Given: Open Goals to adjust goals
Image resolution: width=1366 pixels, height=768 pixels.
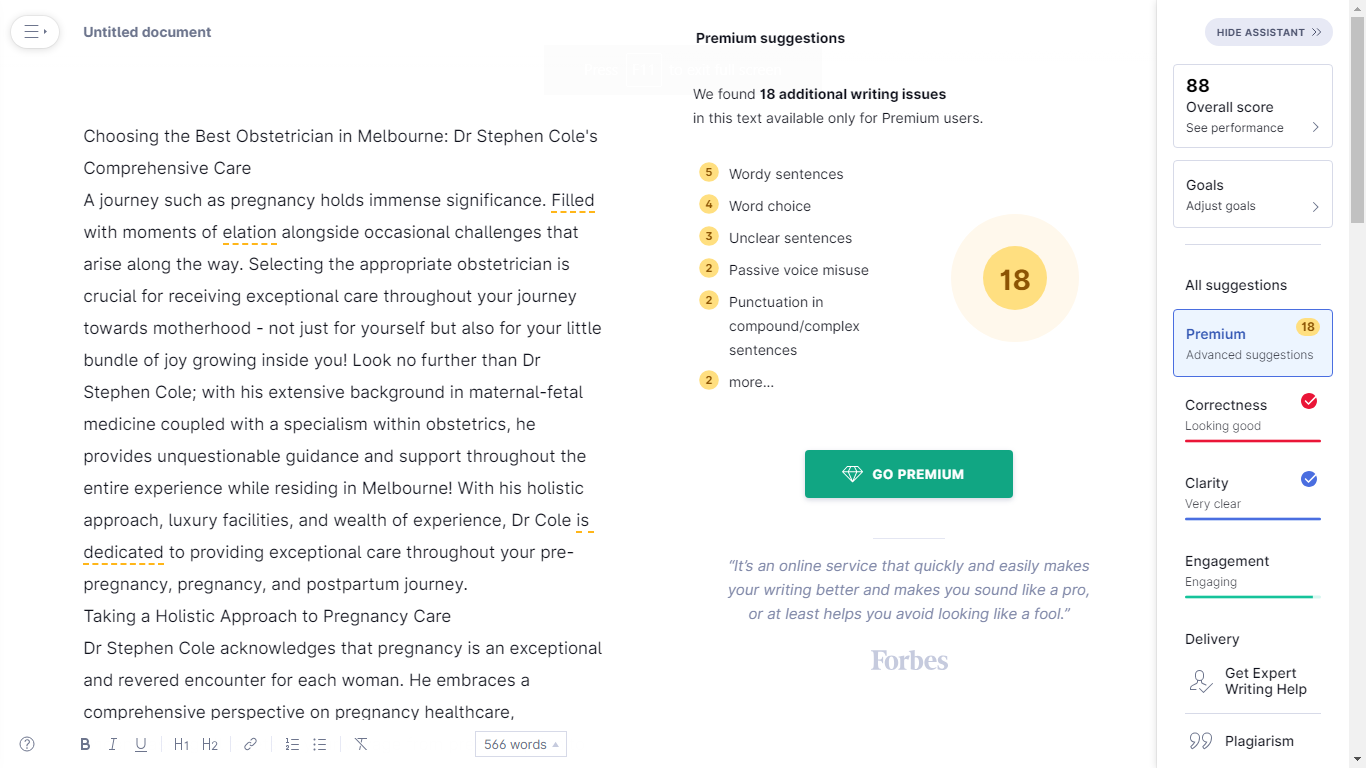Looking at the screenshot, I should coord(1252,194).
